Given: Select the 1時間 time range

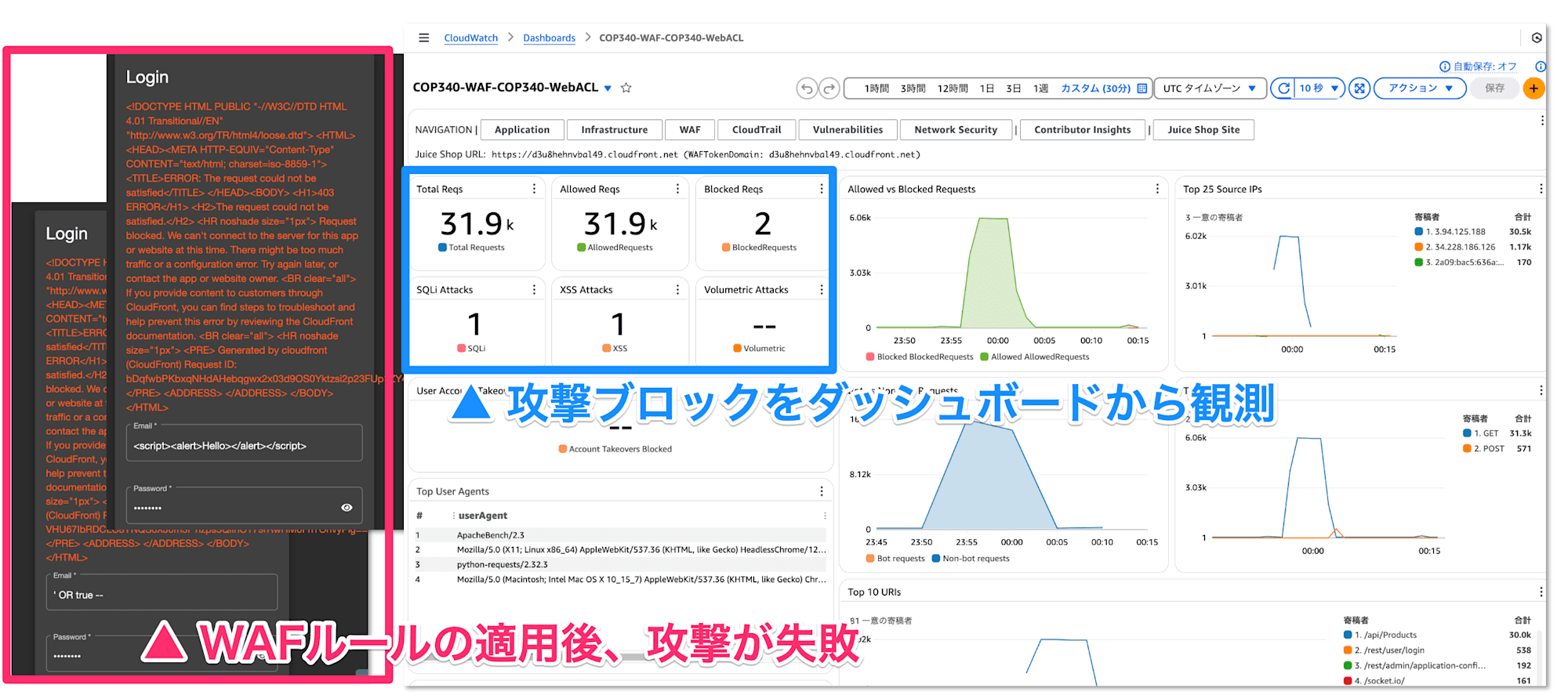Looking at the screenshot, I should click(x=877, y=89).
